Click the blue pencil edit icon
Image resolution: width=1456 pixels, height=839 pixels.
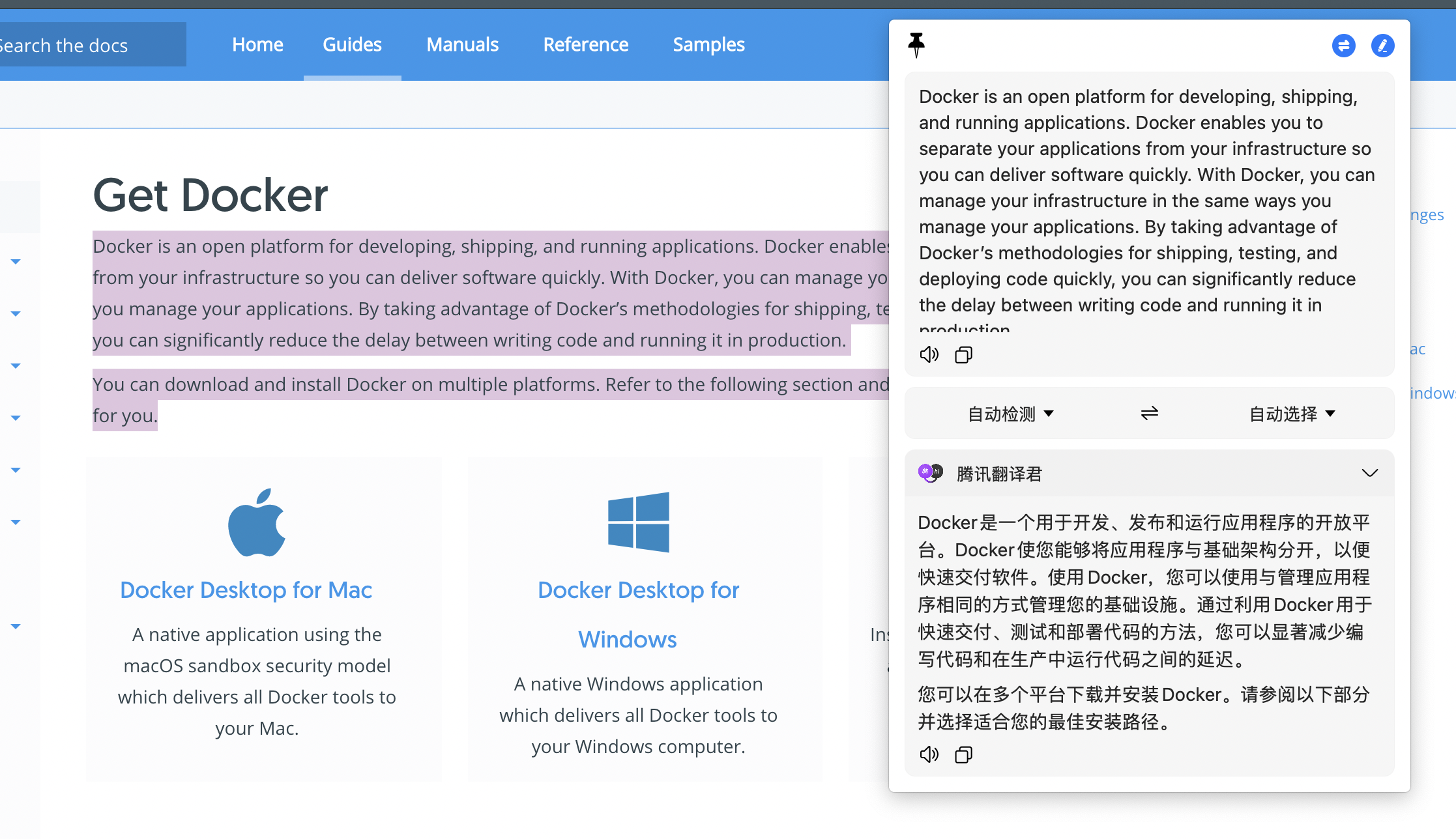[x=1382, y=46]
